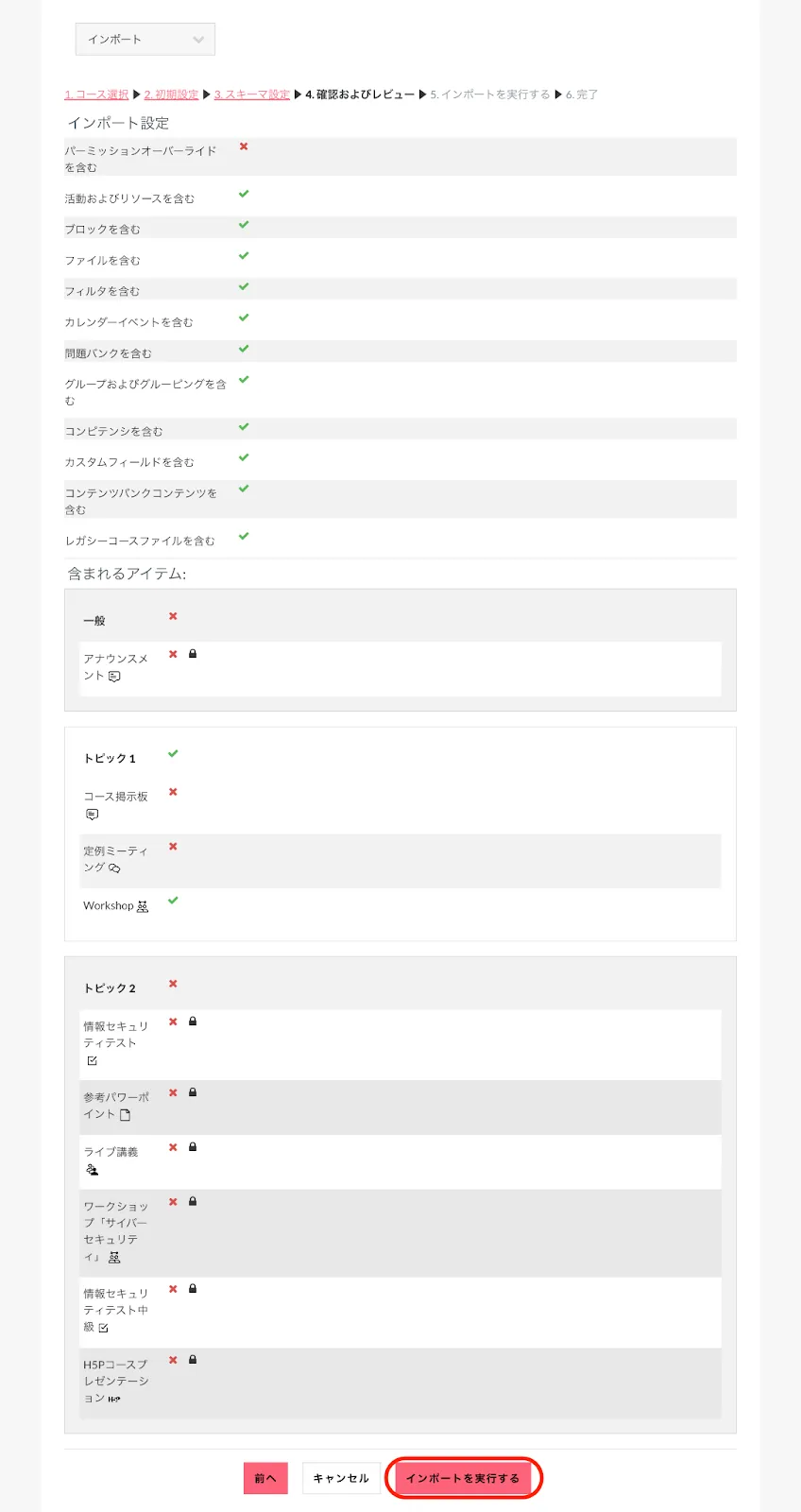Click the forum icon beside アナウンスメント
801x1512 pixels.
114,677
